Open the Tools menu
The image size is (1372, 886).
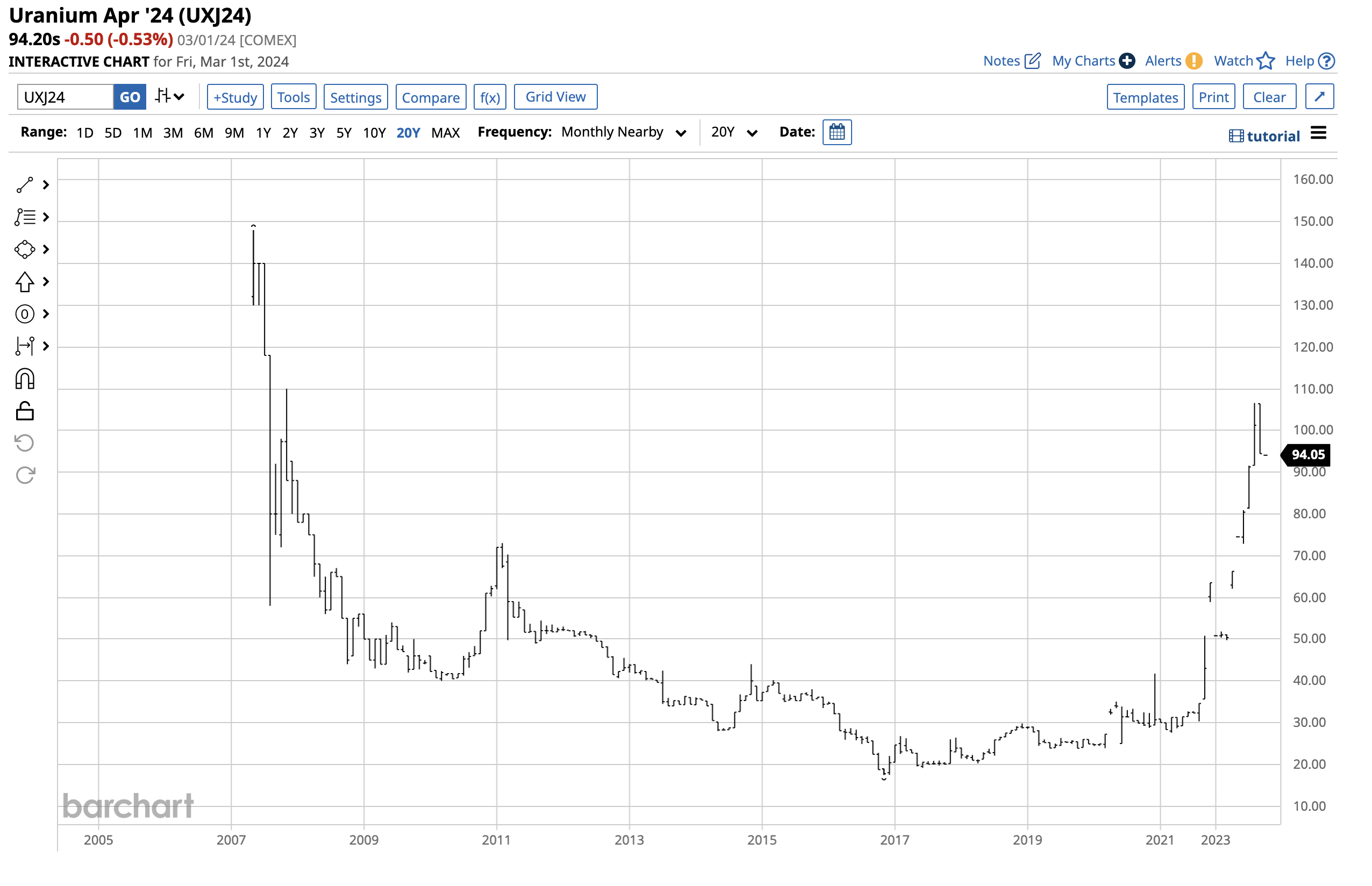point(294,97)
